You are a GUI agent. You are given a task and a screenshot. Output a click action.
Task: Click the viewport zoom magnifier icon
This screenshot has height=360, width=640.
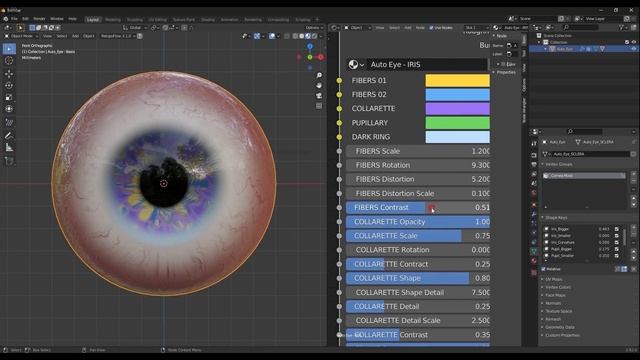319,76
